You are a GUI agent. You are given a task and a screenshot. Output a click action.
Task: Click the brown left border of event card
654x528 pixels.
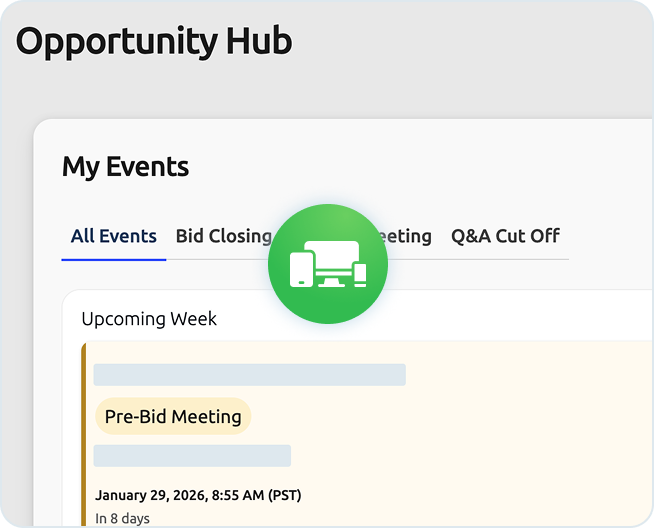84,430
